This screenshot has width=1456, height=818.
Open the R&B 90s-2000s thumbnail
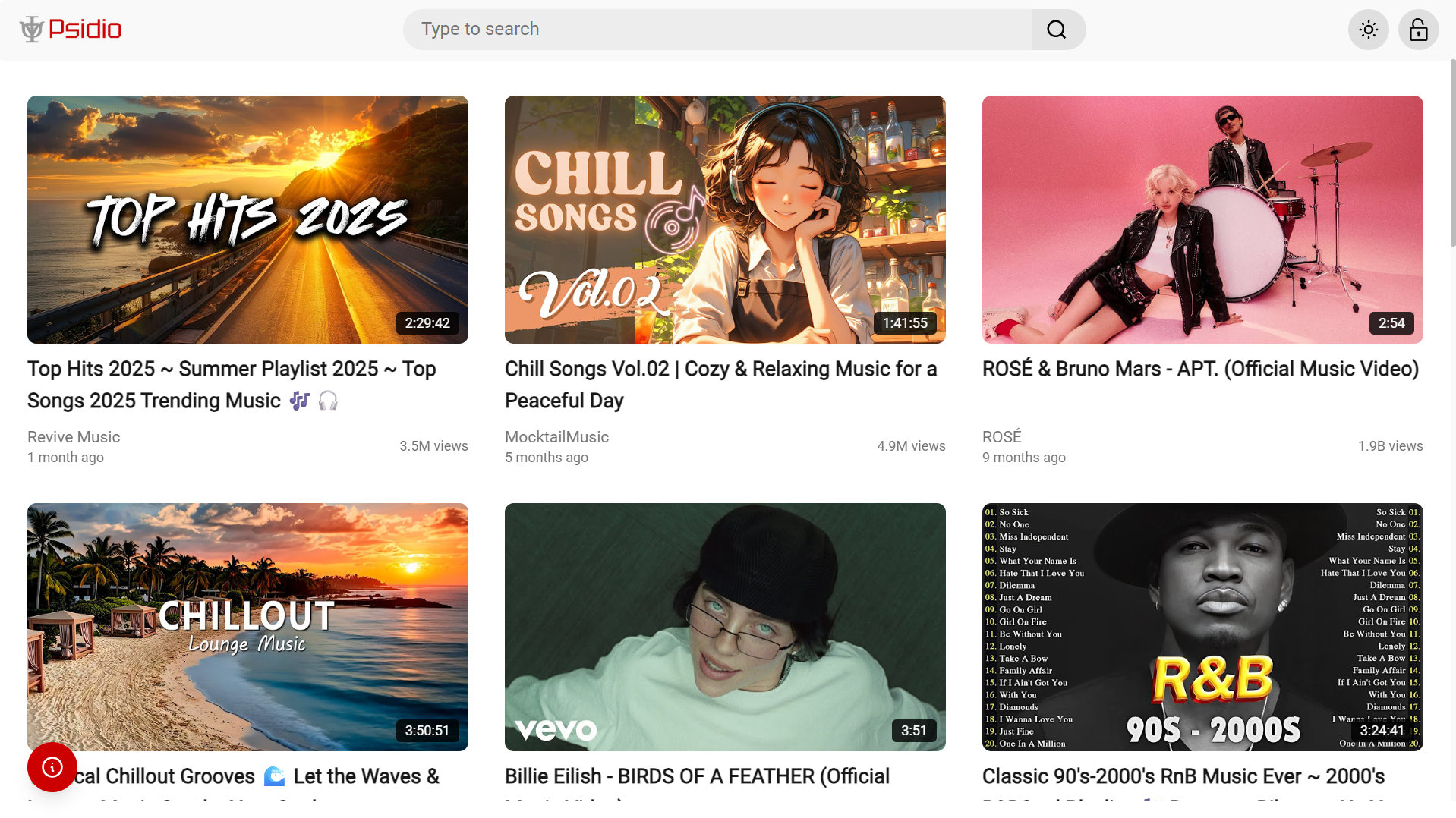click(x=1202, y=627)
